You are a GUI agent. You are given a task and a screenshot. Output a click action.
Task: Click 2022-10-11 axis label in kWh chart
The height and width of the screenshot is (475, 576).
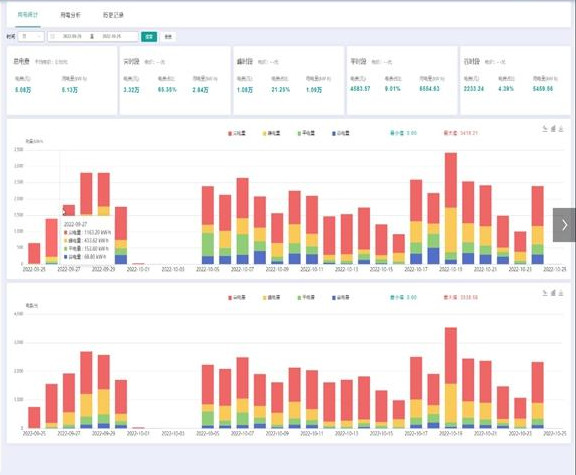(x=312, y=269)
